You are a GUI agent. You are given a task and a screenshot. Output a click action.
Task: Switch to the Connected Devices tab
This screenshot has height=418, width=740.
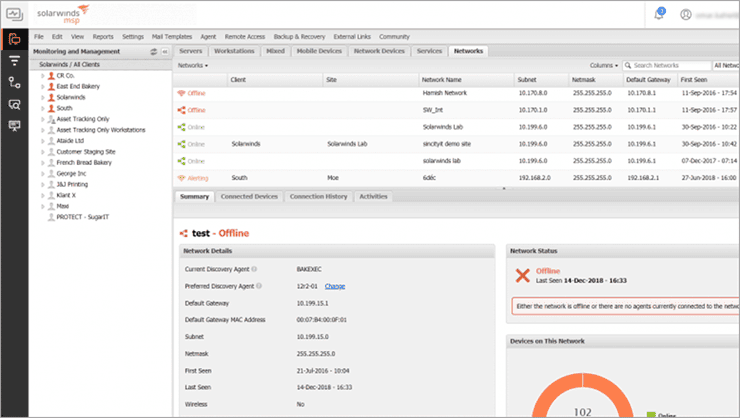coord(249,197)
